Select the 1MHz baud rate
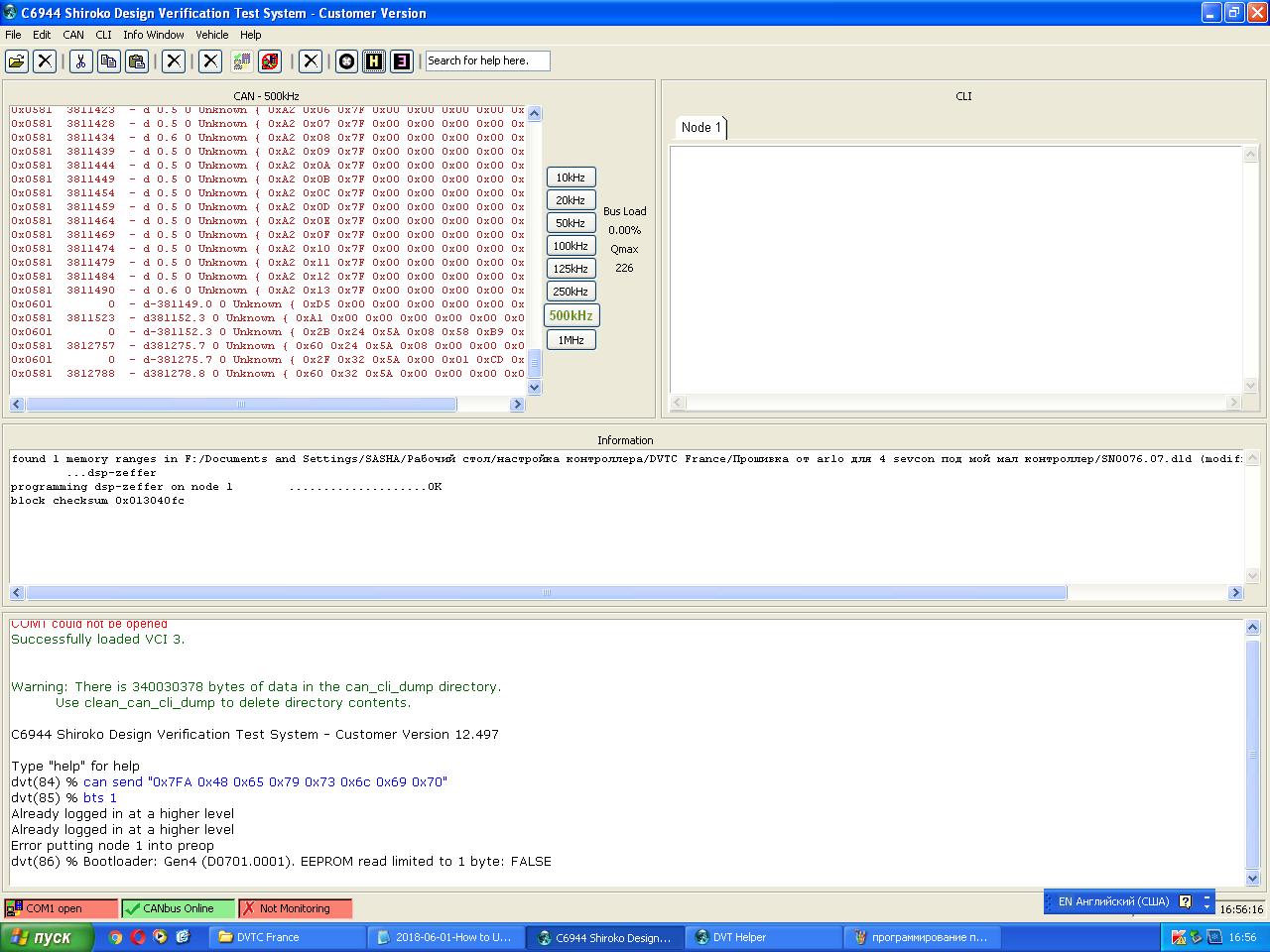This screenshot has width=1270, height=952. click(571, 340)
